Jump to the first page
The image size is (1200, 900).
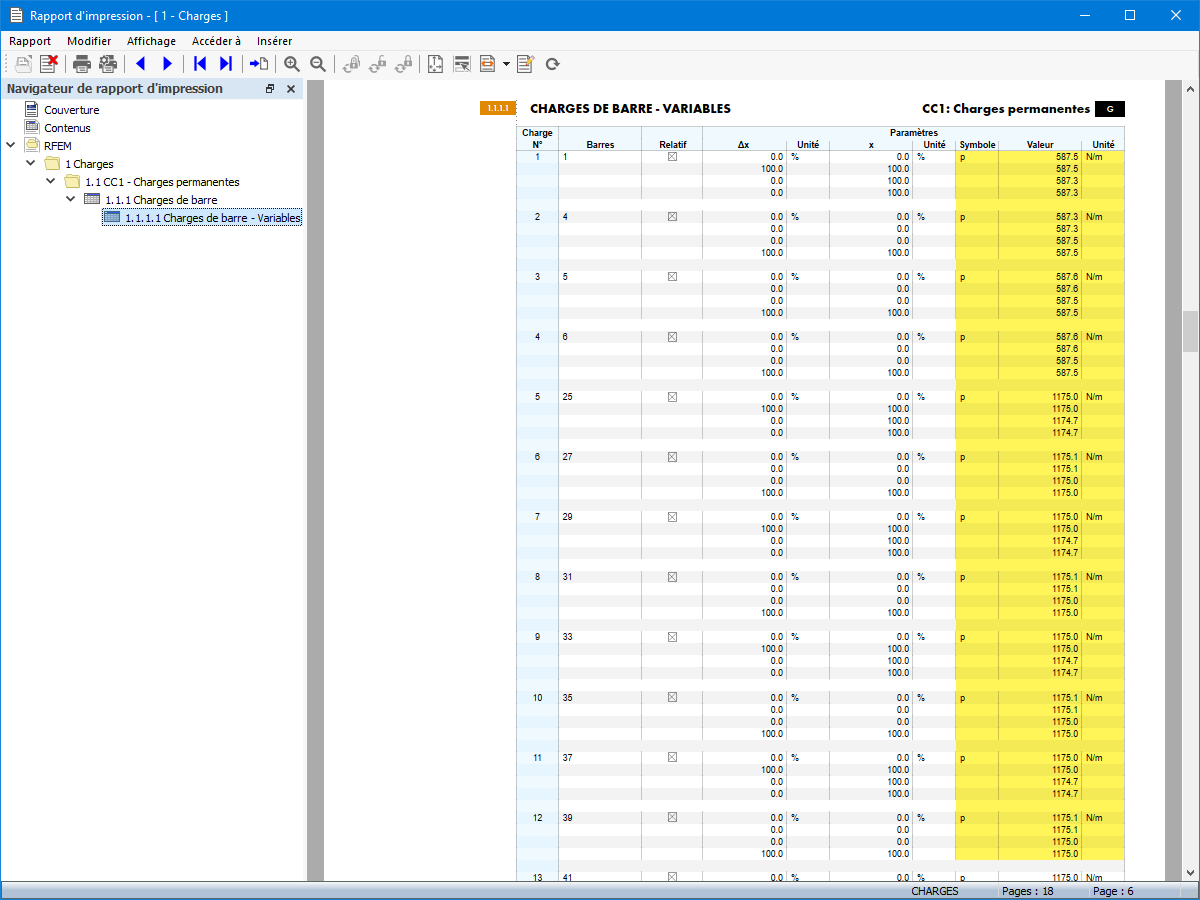(200, 64)
